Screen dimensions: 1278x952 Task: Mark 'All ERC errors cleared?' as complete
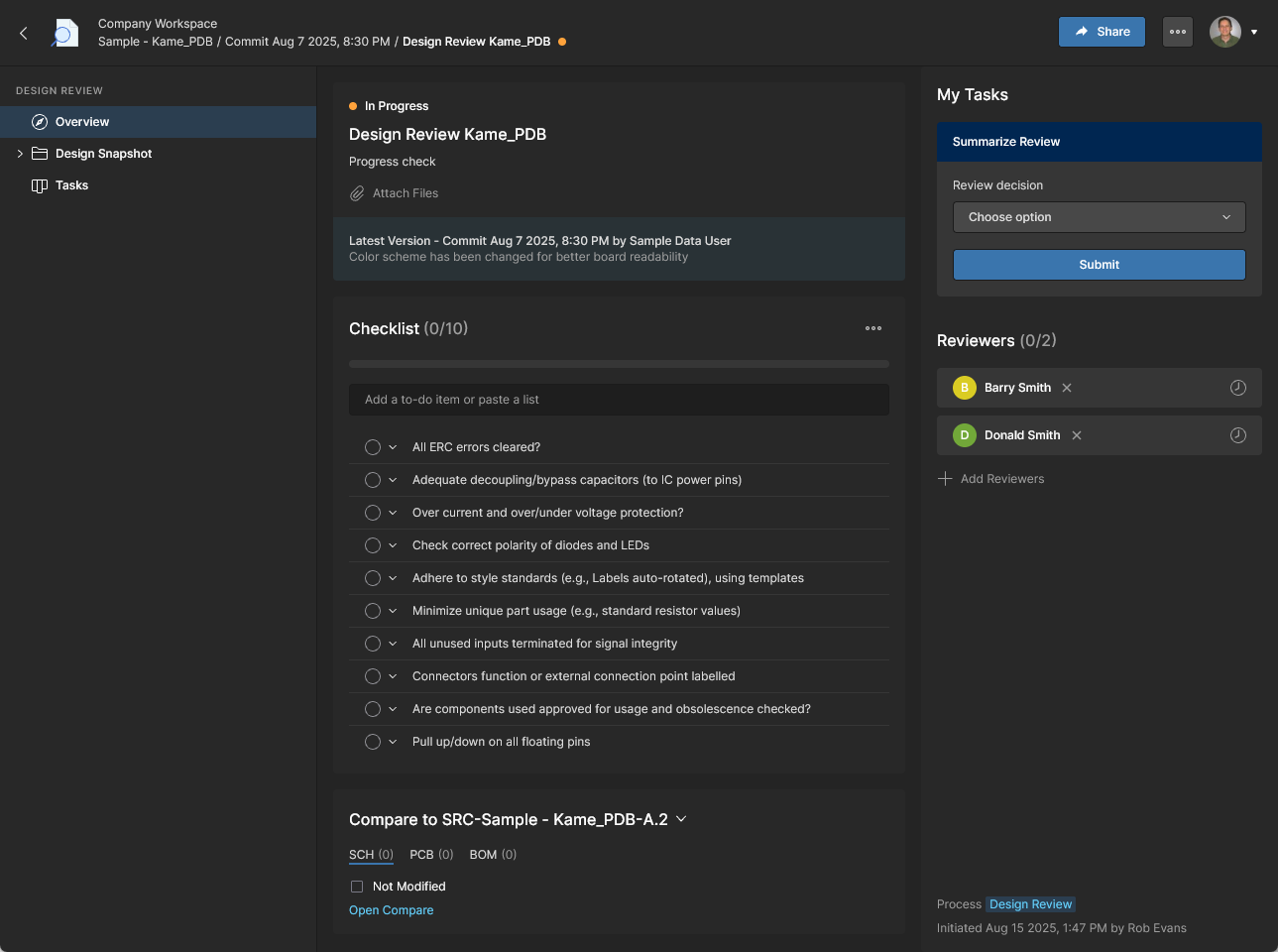pos(373,447)
